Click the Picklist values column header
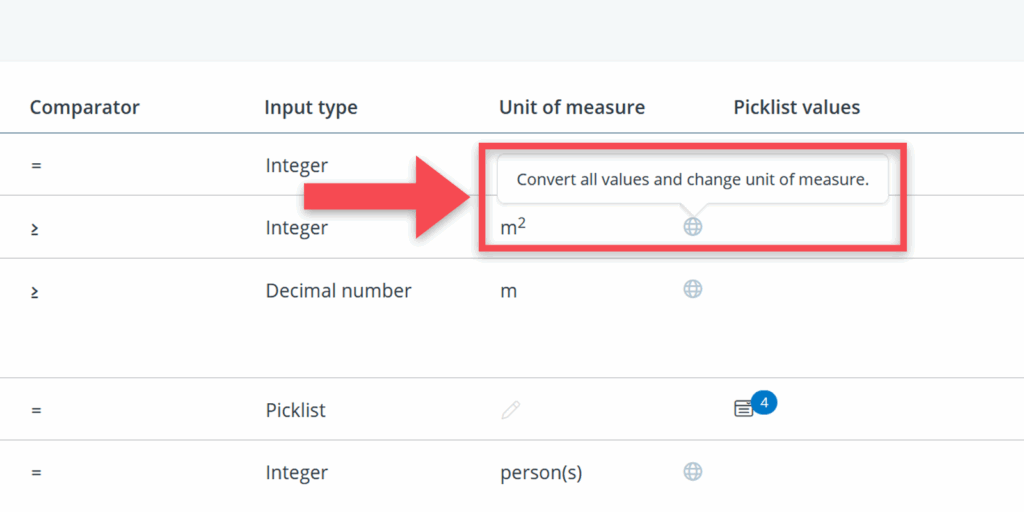The height and width of the screenshot is (512, 1024). 796,107
